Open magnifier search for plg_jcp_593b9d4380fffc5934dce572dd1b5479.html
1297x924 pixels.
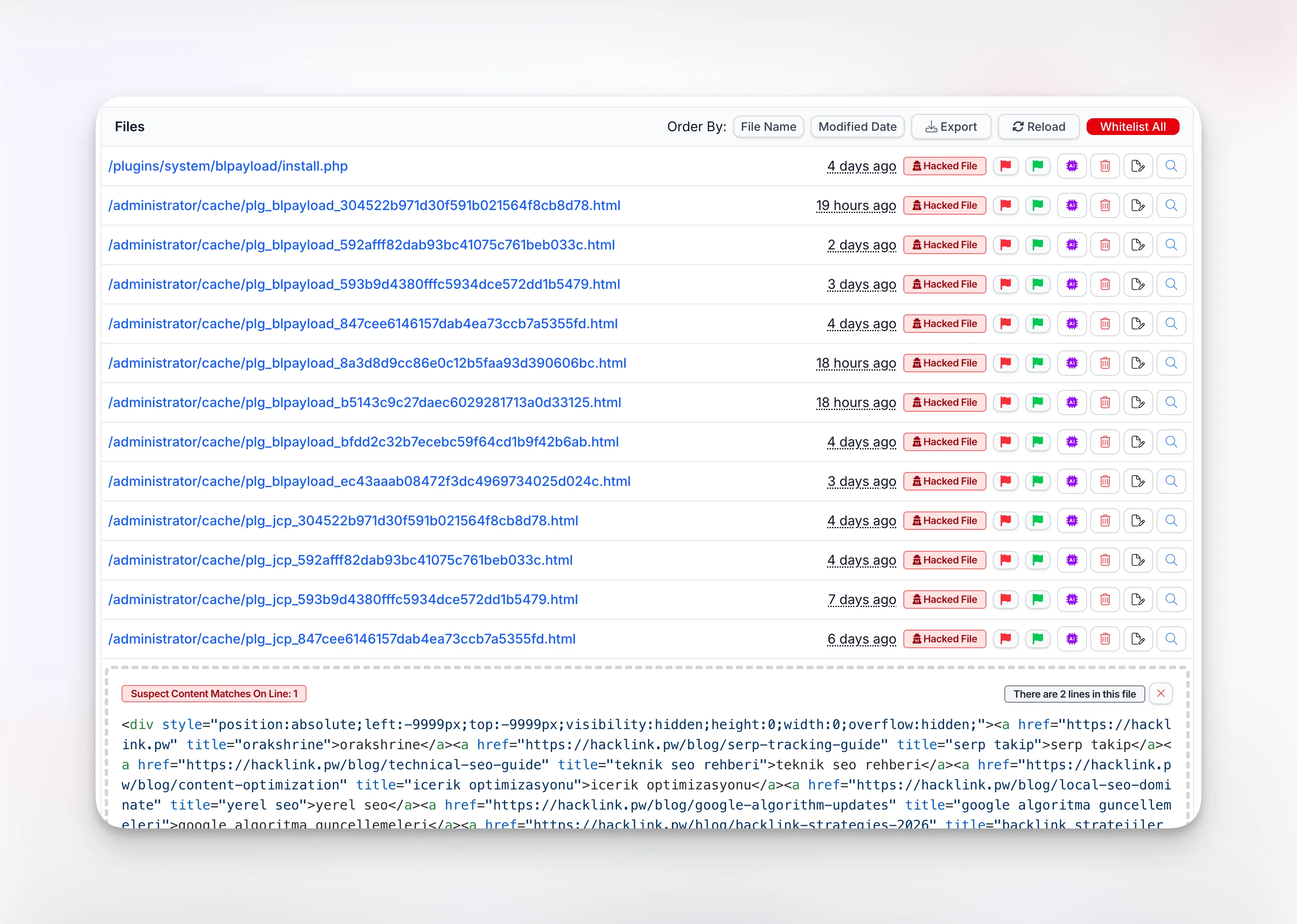(x=1171, y=599)
